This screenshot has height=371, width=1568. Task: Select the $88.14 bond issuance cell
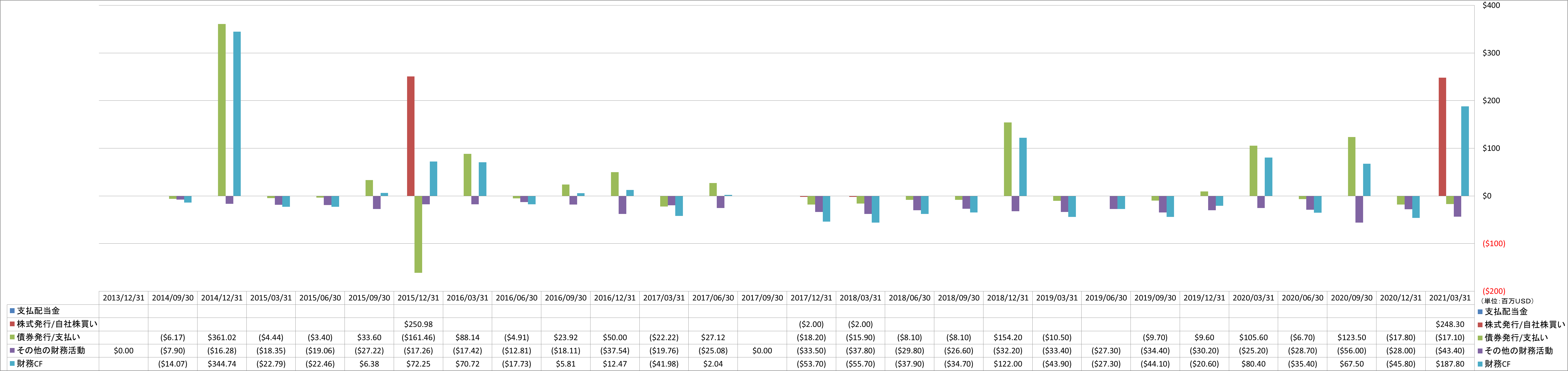(467, 338)
